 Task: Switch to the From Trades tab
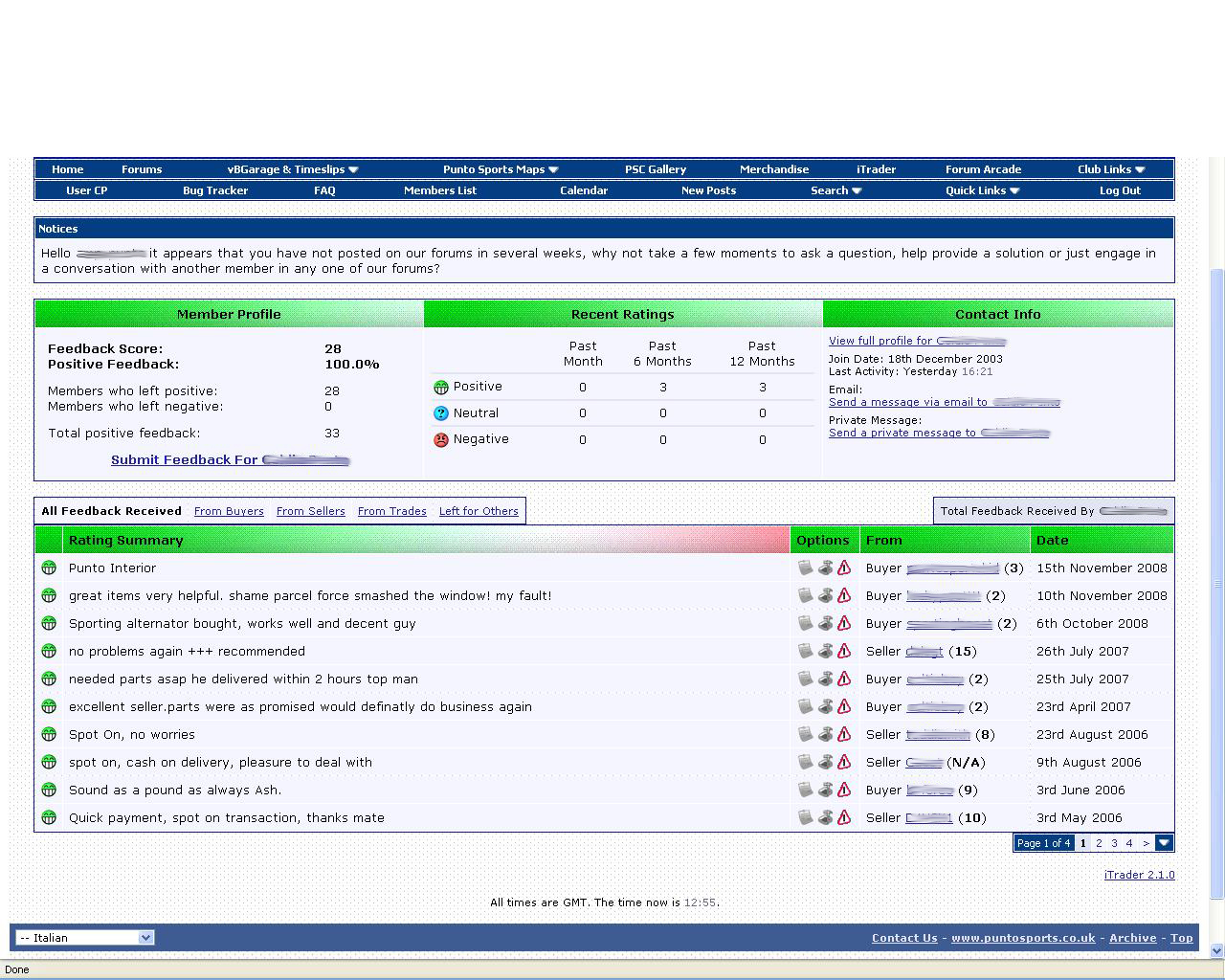coord(392,511)
